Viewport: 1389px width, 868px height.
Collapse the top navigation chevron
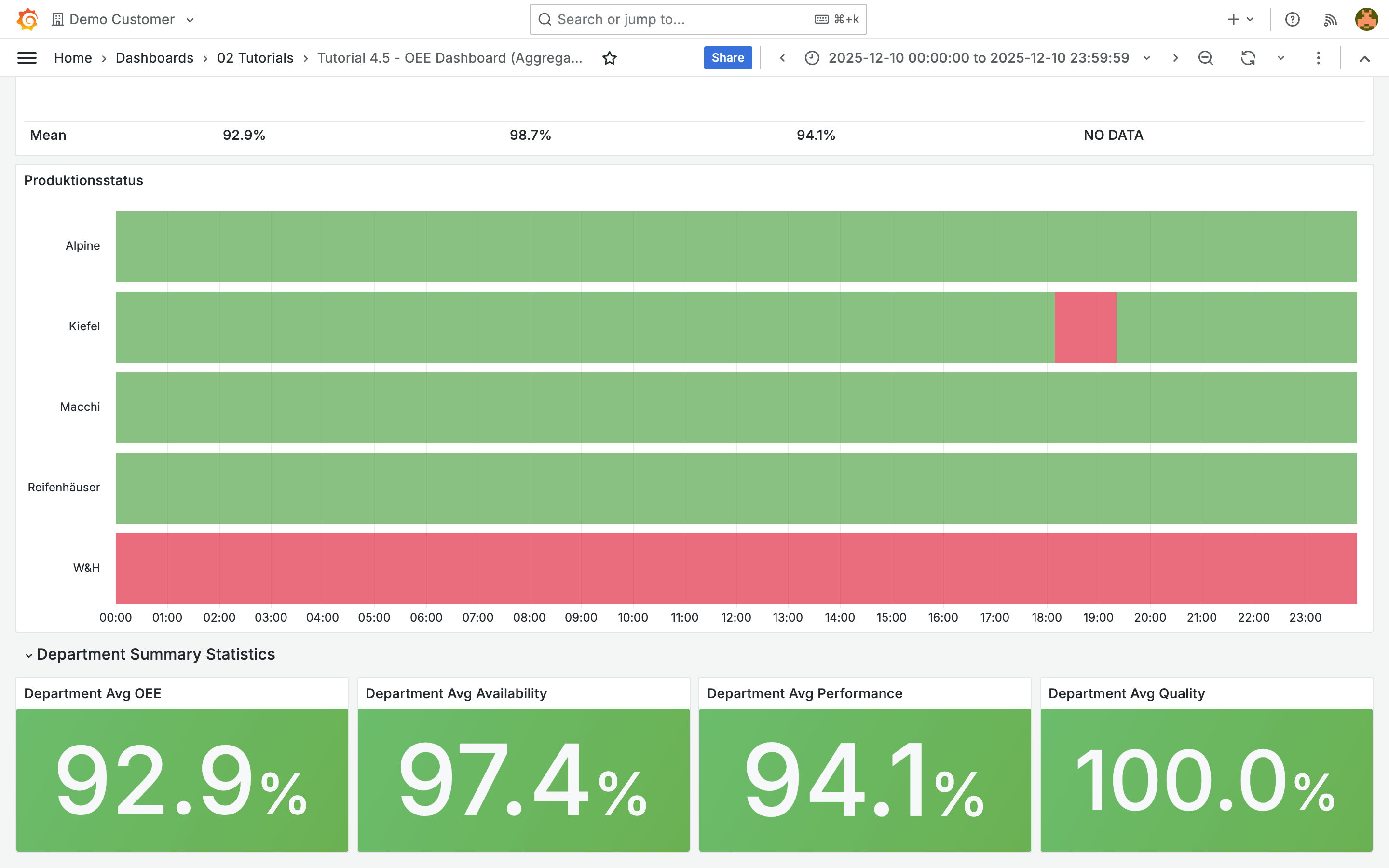1365,58
